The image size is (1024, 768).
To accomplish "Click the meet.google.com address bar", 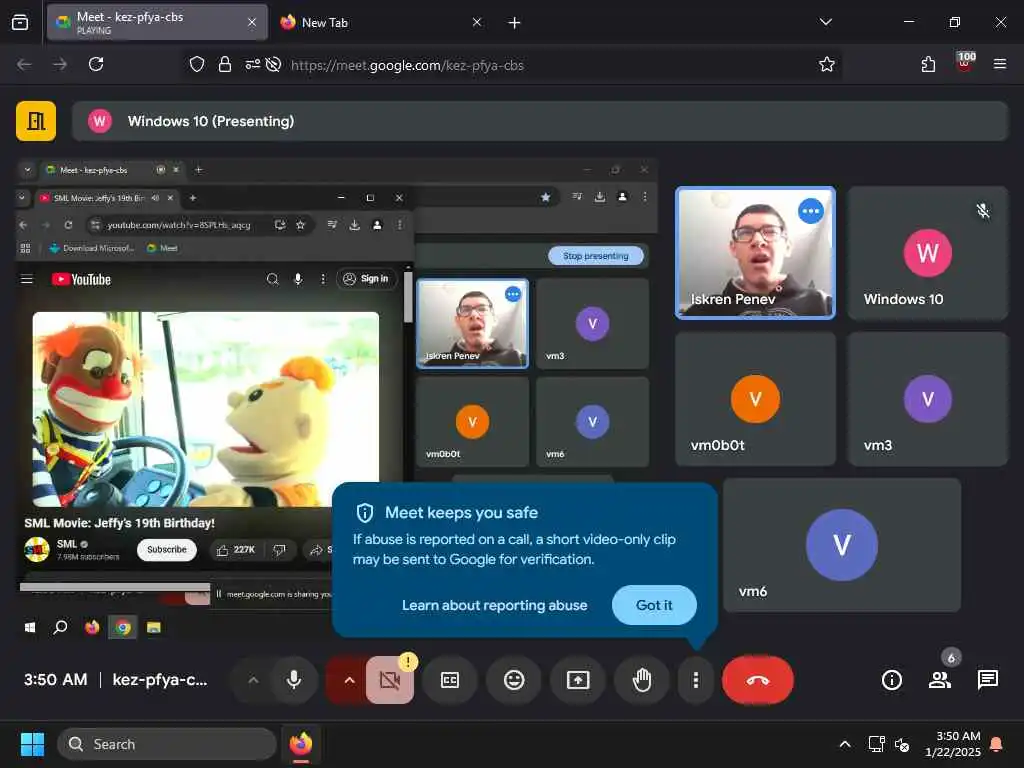I will [x=513, y=65].
